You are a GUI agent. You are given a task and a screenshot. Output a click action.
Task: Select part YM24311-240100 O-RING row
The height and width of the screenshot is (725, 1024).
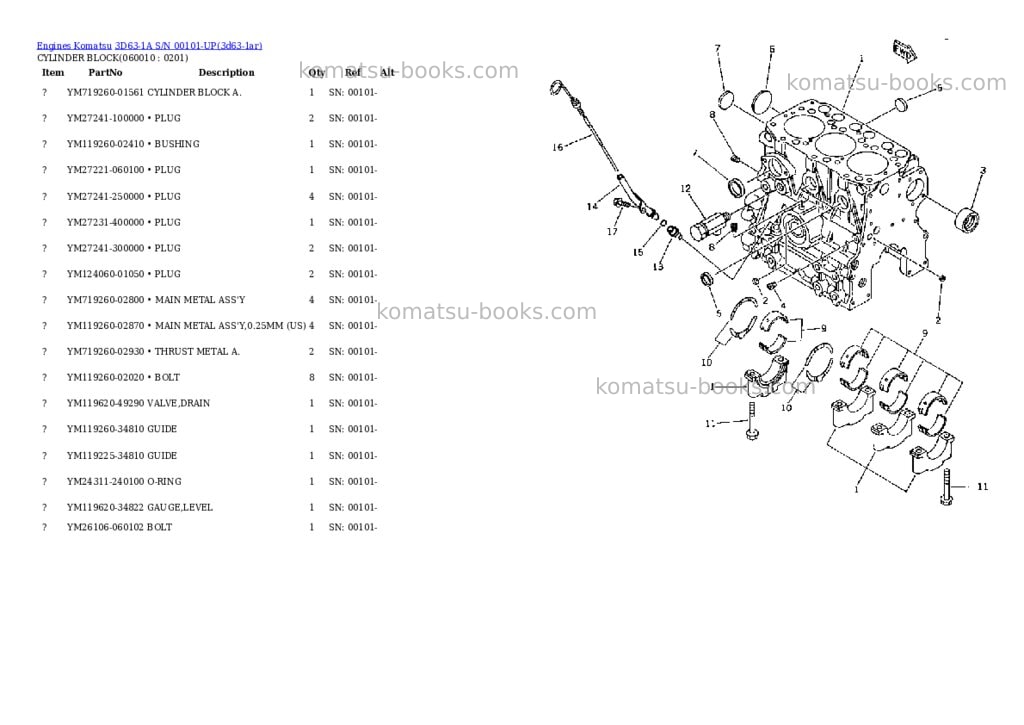tap(210, 481)
